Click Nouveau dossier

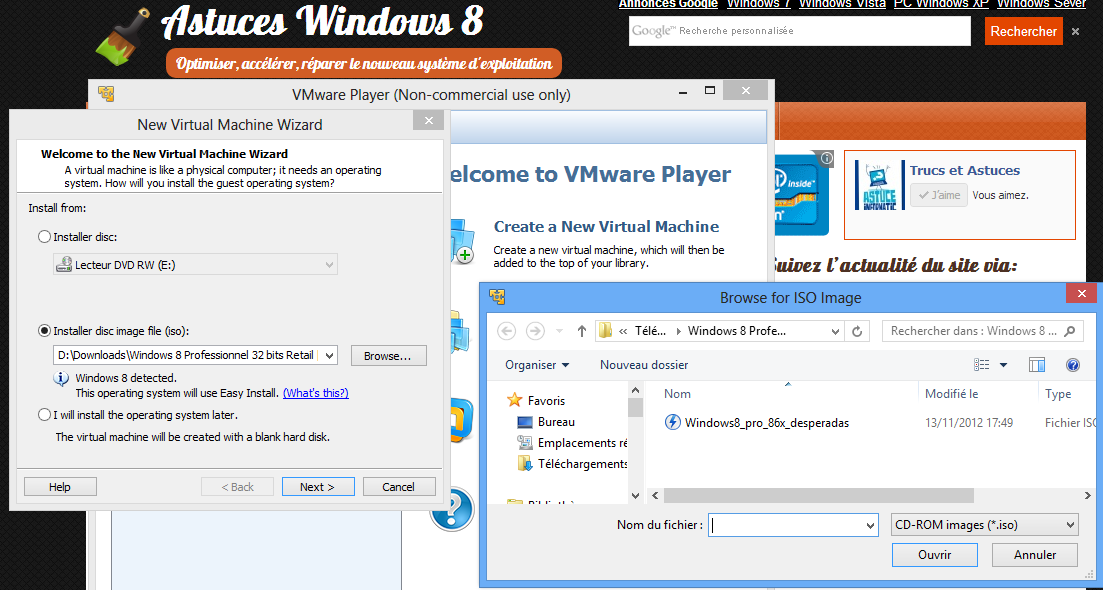[x=644, y=365]
